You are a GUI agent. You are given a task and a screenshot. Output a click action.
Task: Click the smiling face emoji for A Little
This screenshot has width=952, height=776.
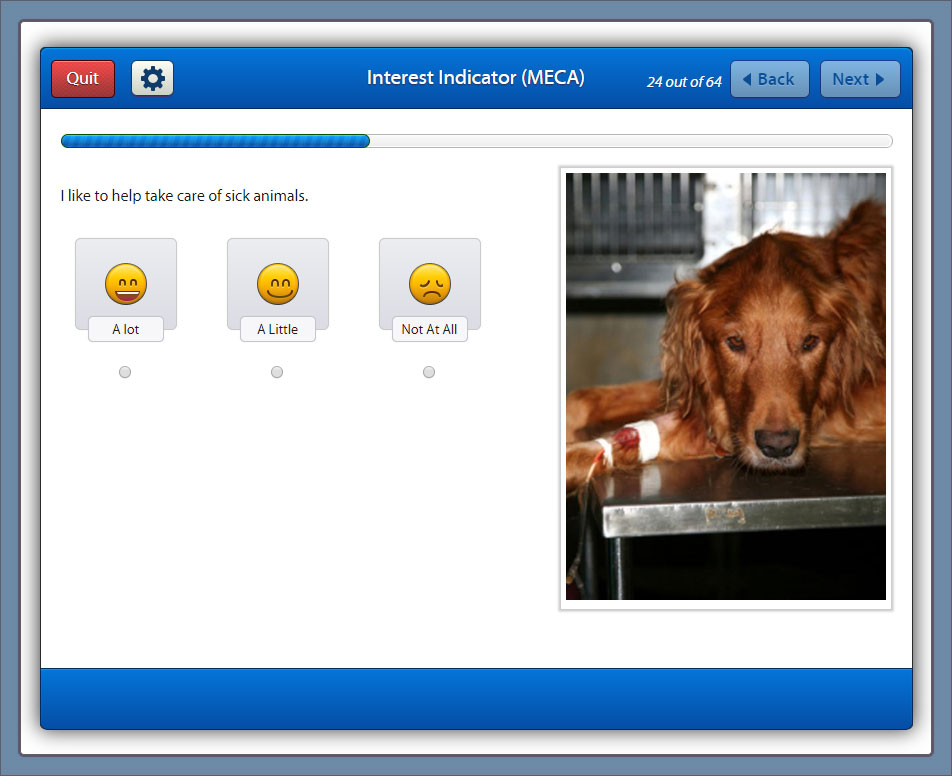coord(278,284)
